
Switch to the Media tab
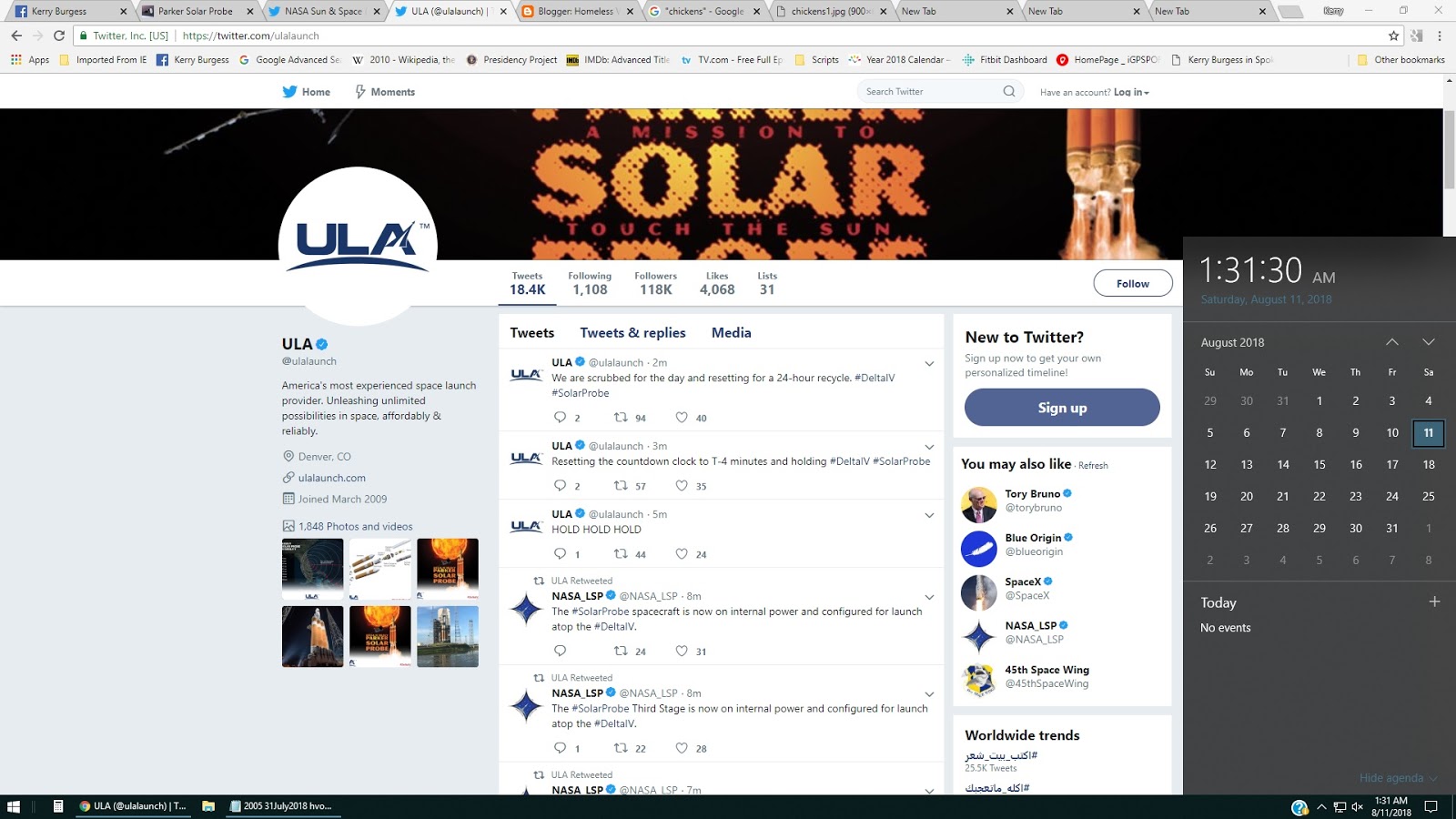point(732,333)
